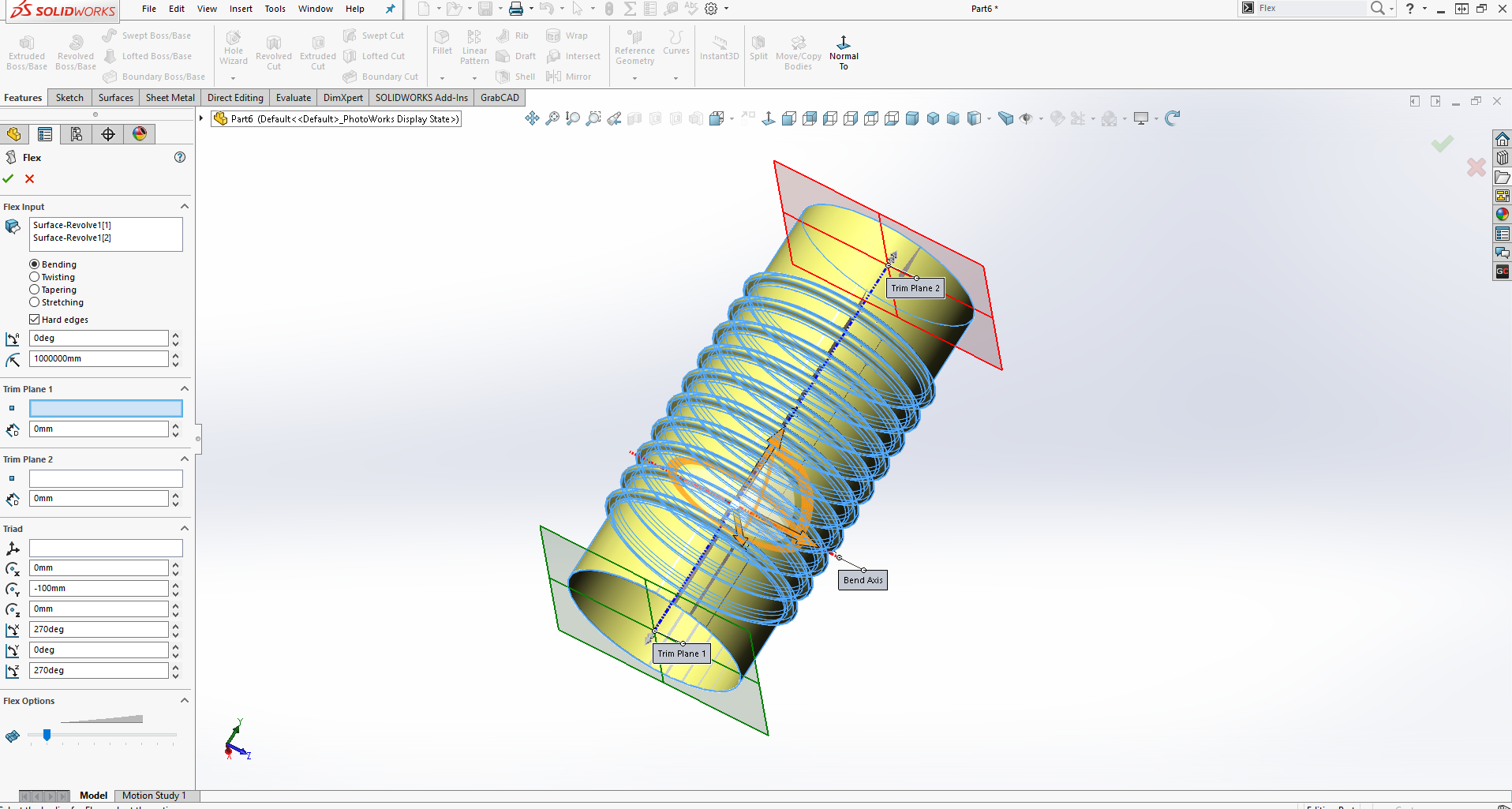Screen dimensions: 1512x809
Task: Open Curves dropdown arrow
Action: (676, 78)
